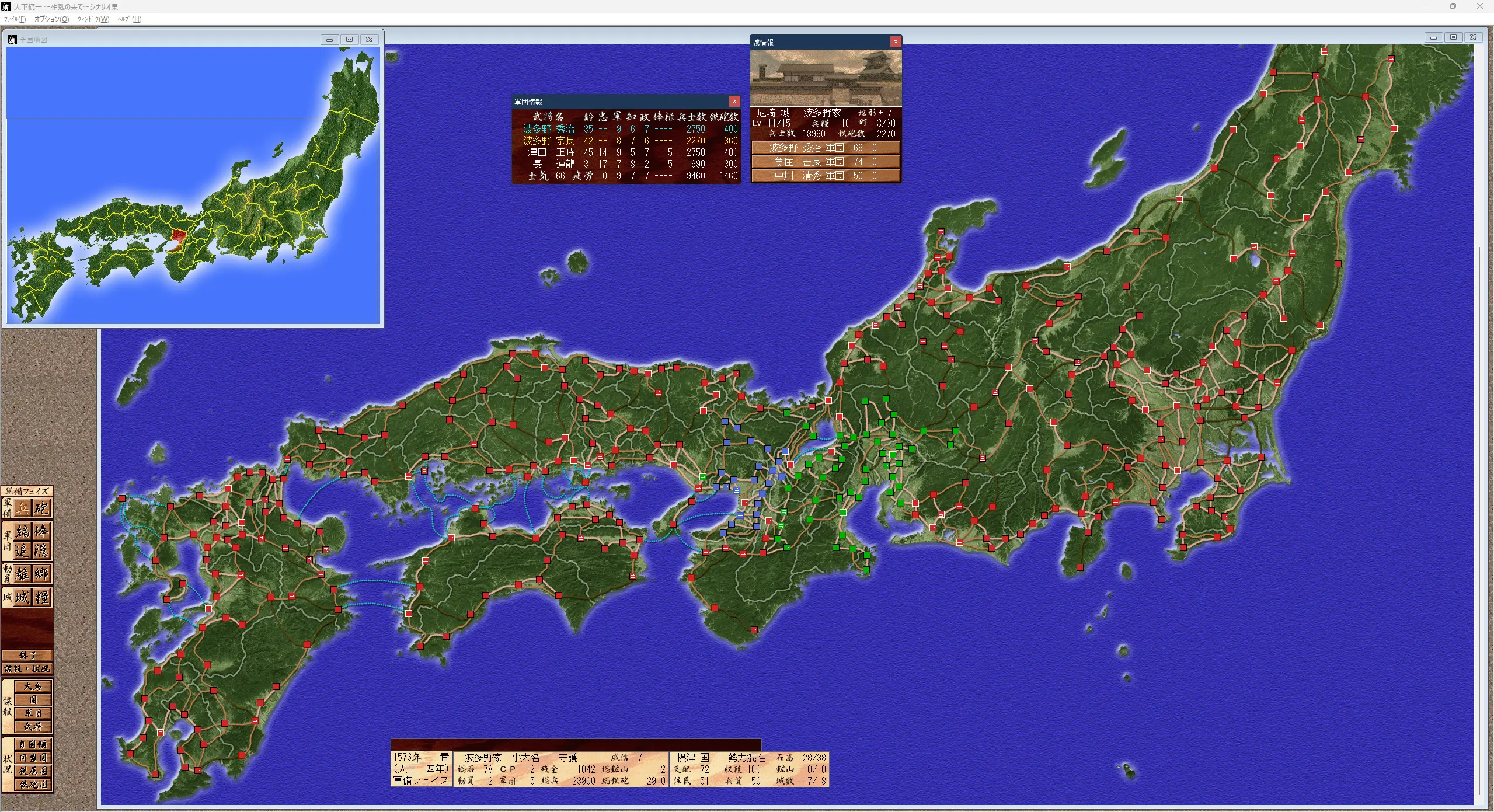
Task: Select 魚住 吉長 軍団 in castle info
Action: (825, 162)
